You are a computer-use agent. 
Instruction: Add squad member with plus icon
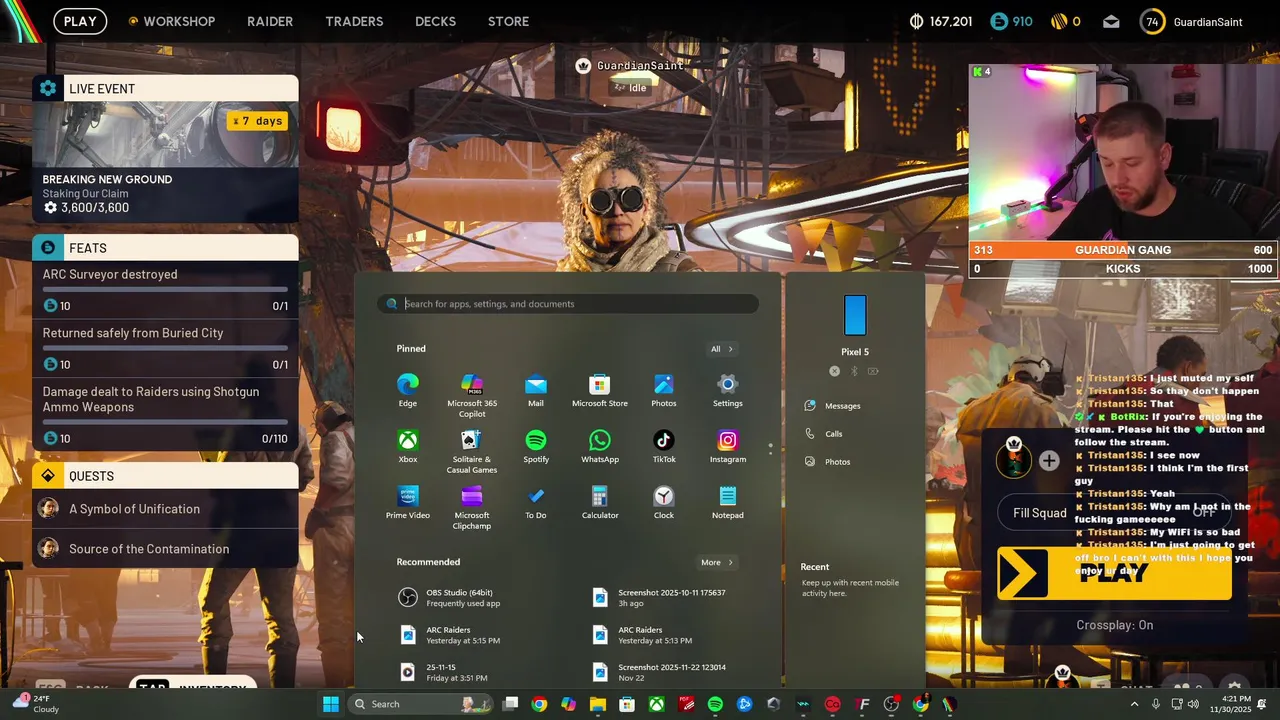[x=1049, y=460]
